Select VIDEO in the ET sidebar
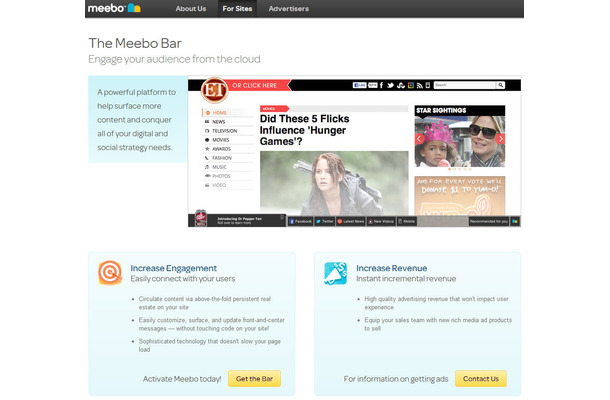Image resolution: width=610 pixels, height=400 pixels. click(228, 185)
